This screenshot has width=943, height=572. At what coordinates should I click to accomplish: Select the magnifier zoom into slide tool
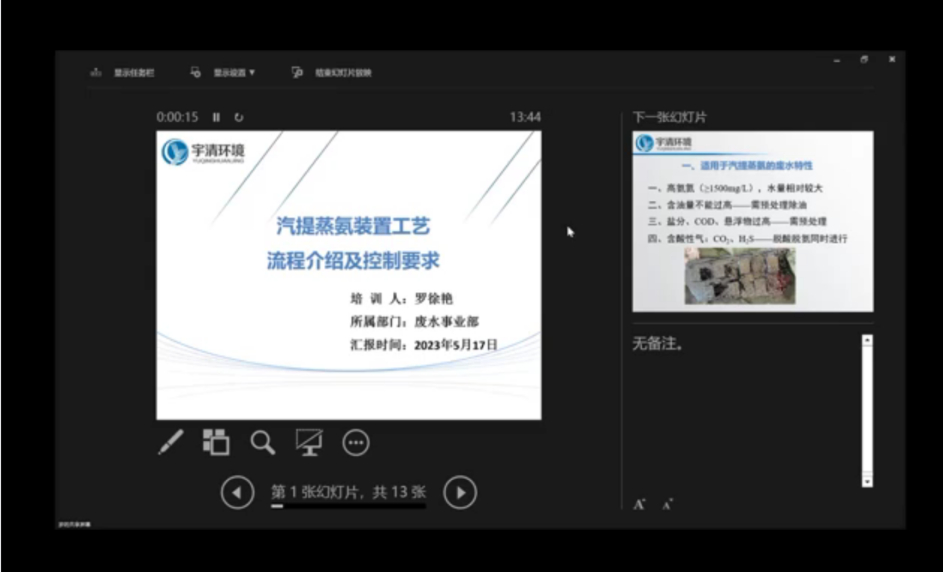point(262,442)
